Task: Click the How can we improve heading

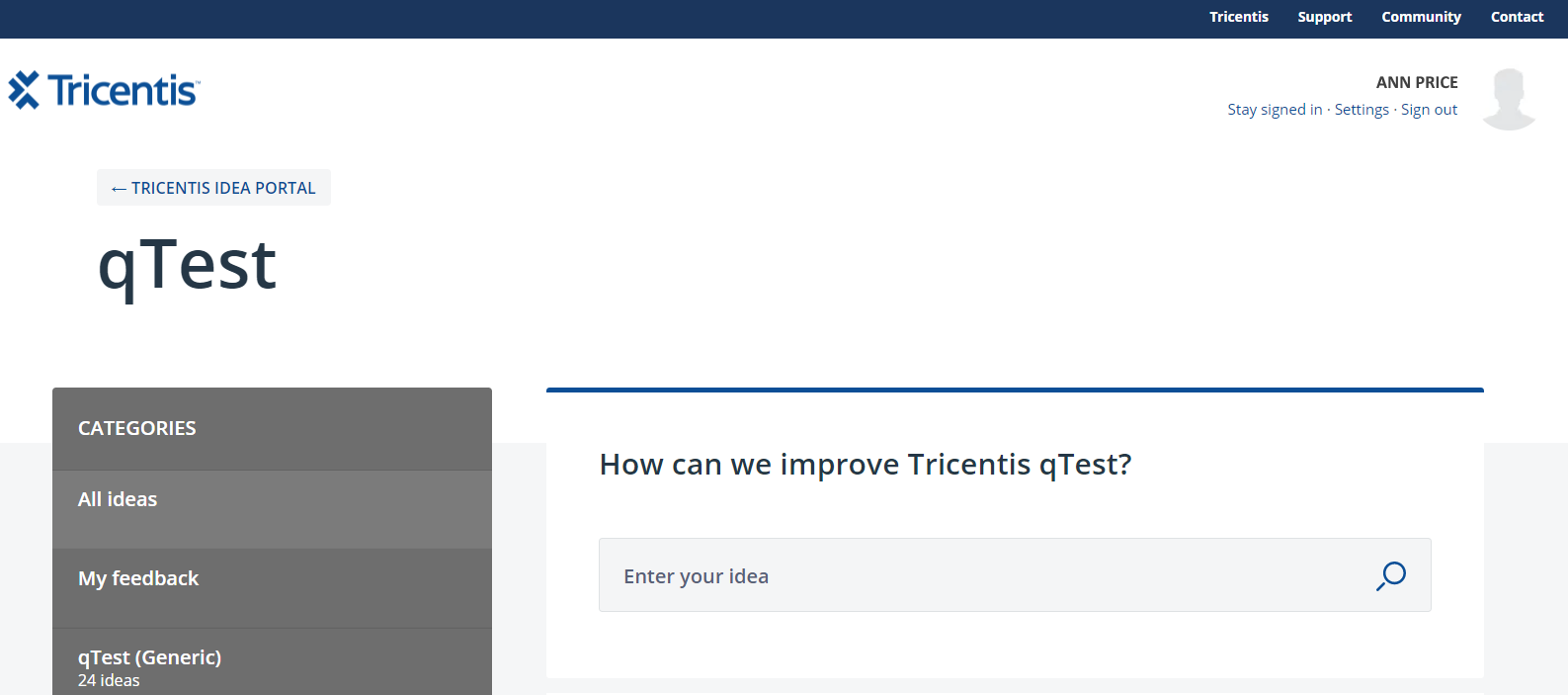Action: pos(866,464)
